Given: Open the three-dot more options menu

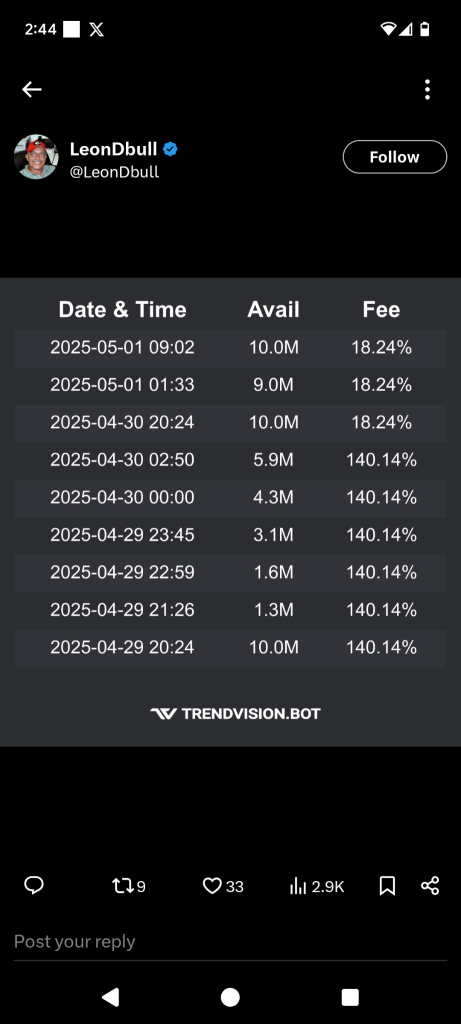Looking at the screenshot, I should pos(427,89).
